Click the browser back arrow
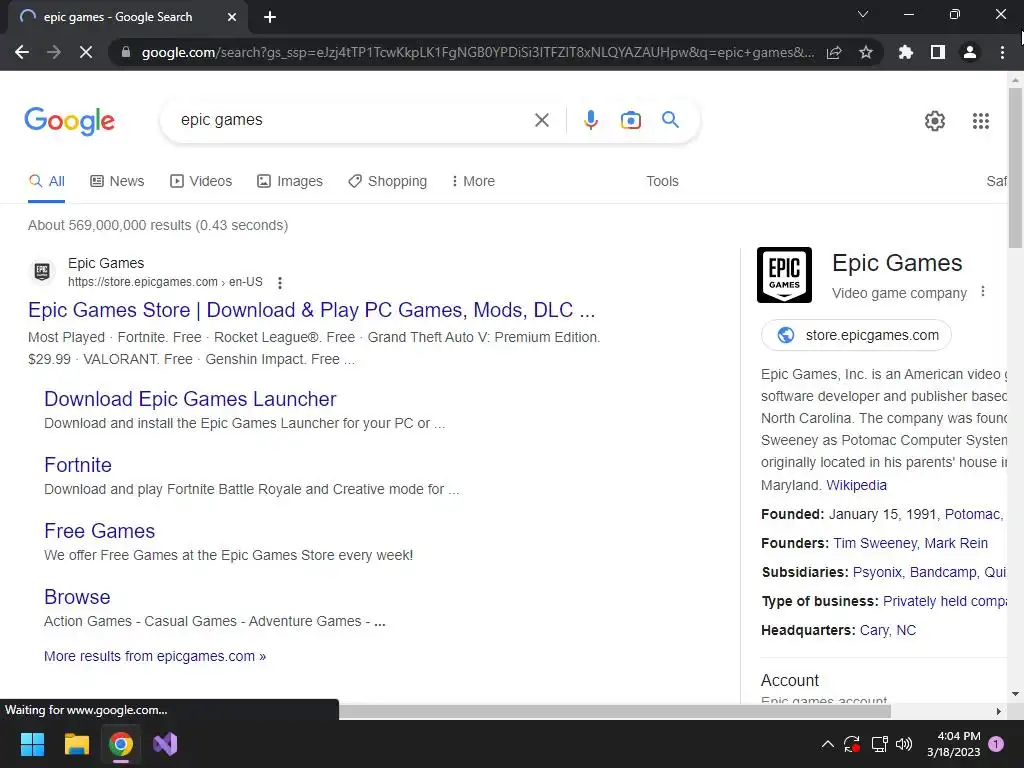This screenshot has height=768, width=1024. 22,52
